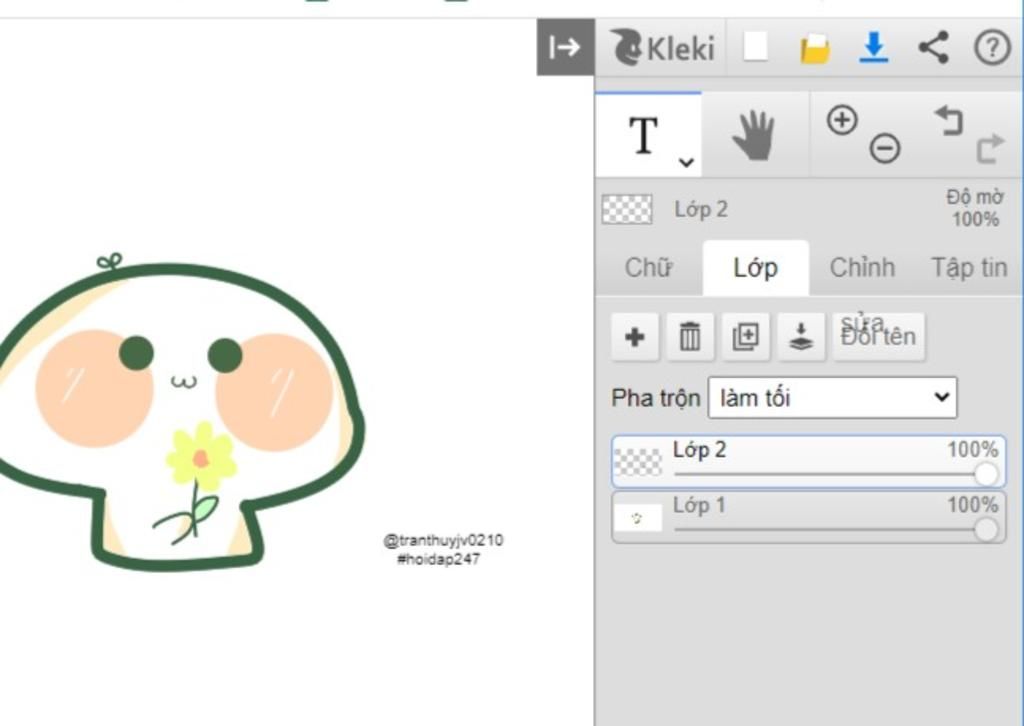Screen dimensions: 1024x726
Task: Undo the last action
Action: pyautogui.click(x=949, y=121)
